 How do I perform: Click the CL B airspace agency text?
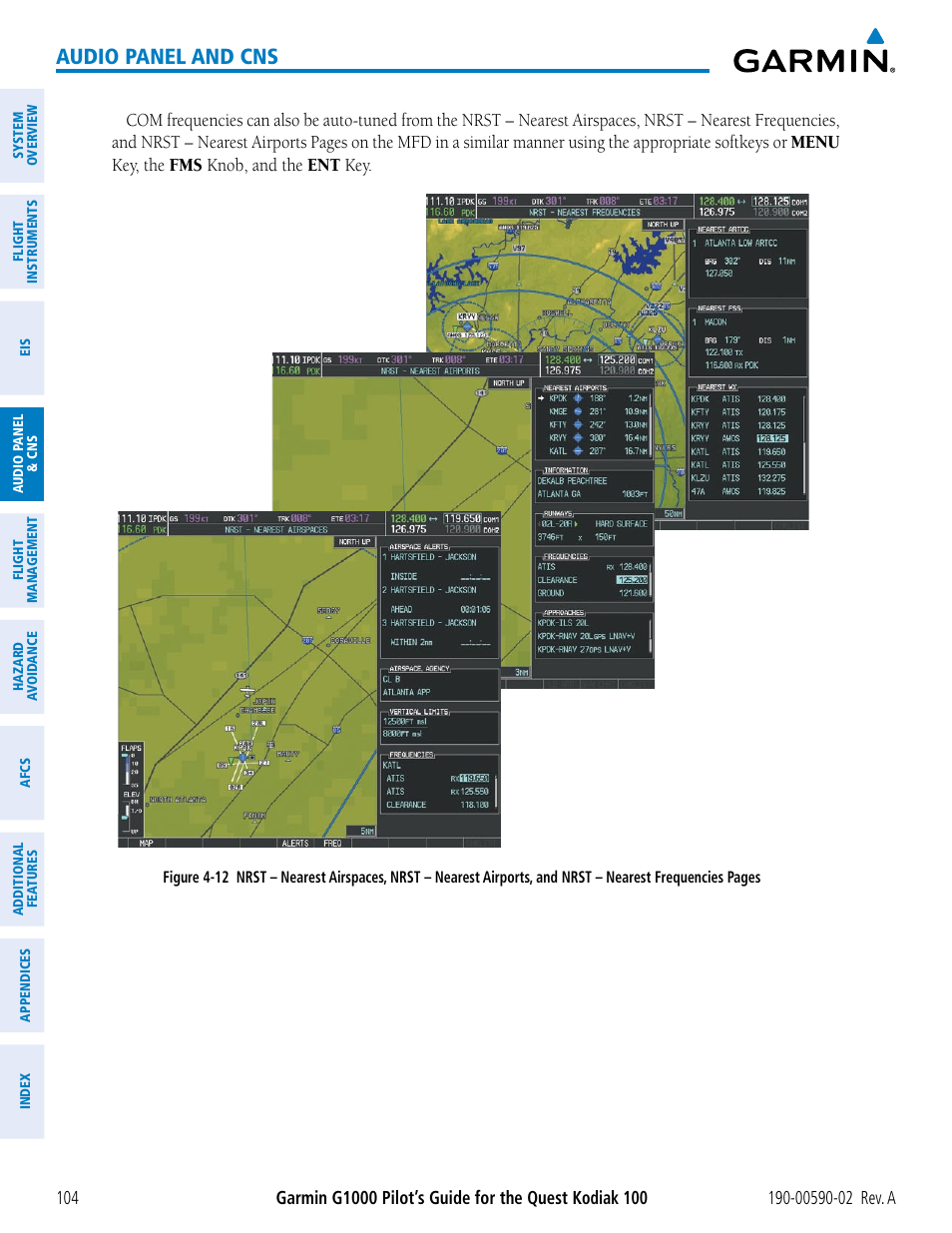point(392,679)
